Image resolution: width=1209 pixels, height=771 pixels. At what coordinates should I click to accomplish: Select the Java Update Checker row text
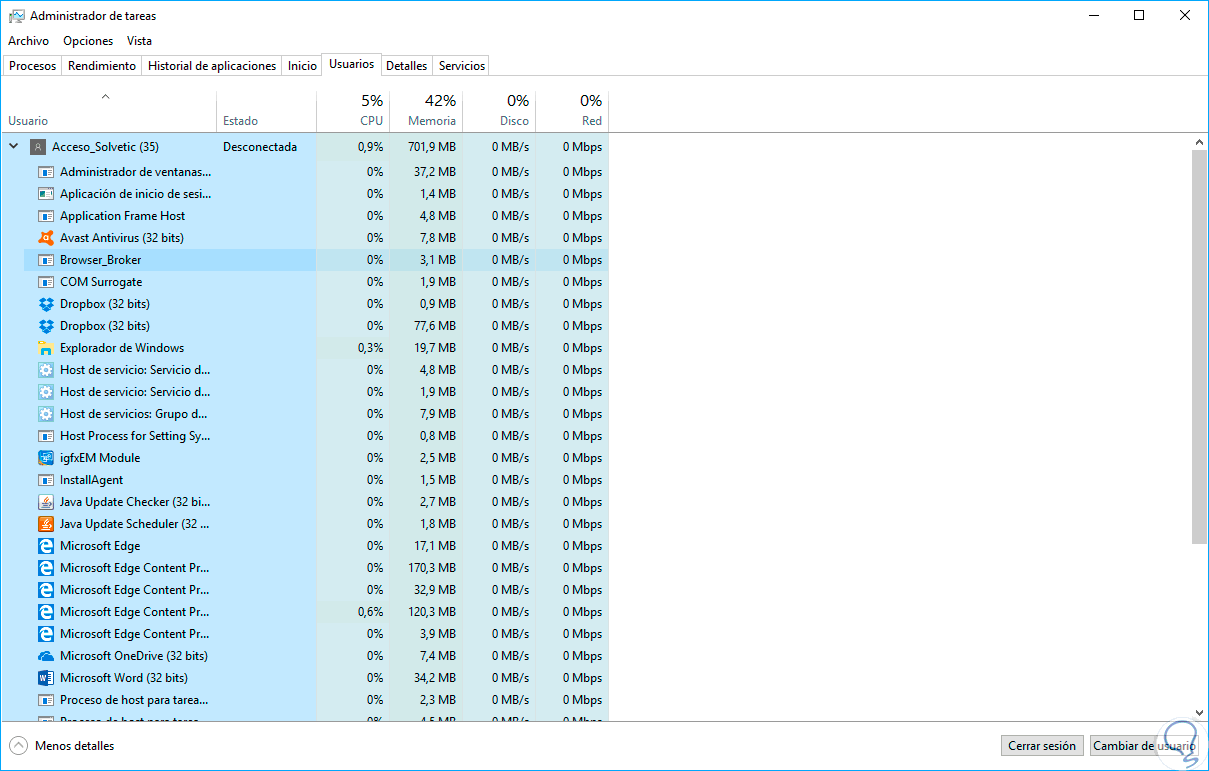135,502
